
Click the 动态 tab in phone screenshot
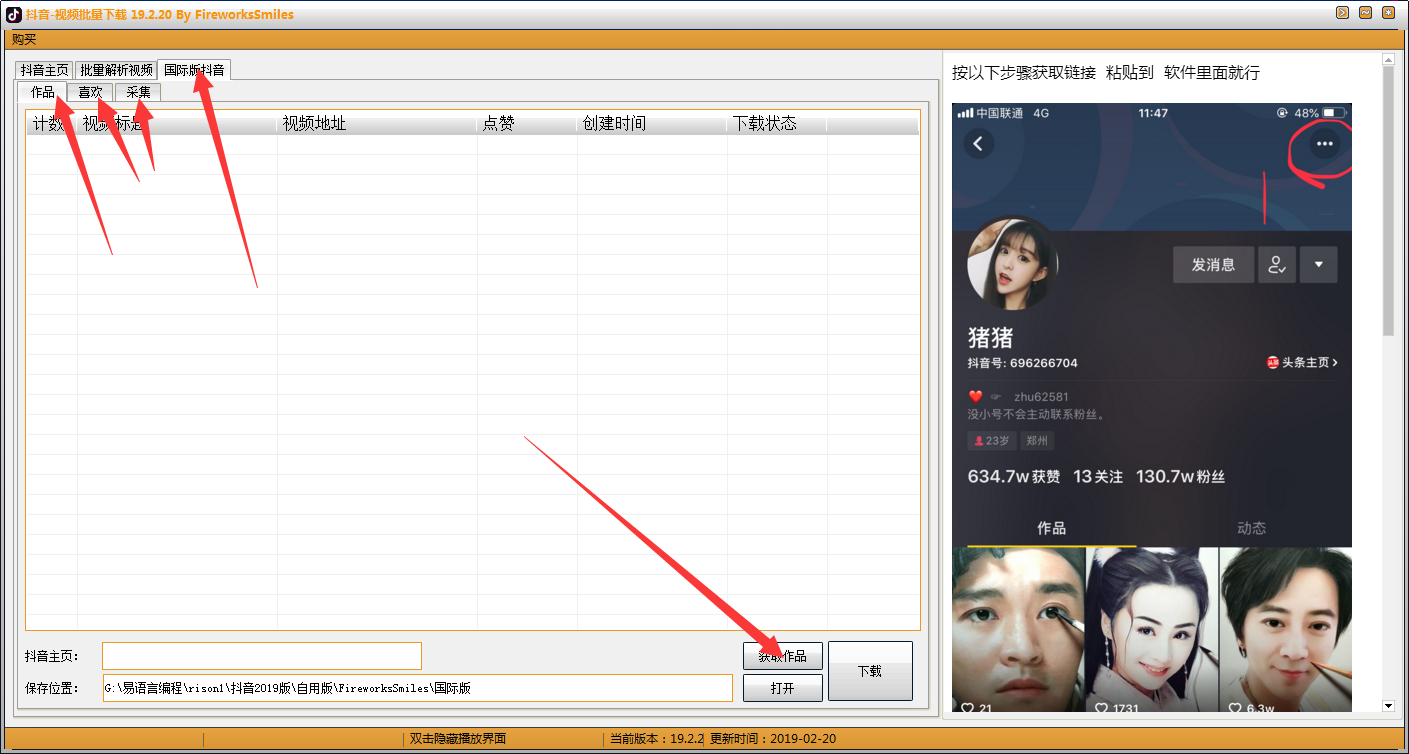coord(1251,528)
